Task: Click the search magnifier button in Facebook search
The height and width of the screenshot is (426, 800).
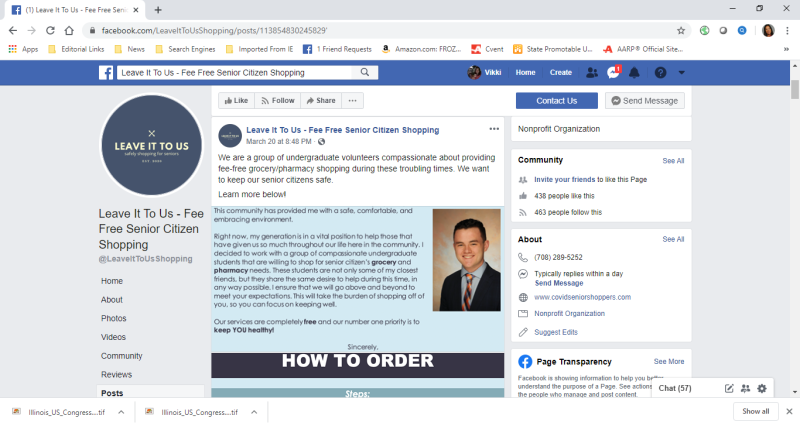Action: click(365, 72)
